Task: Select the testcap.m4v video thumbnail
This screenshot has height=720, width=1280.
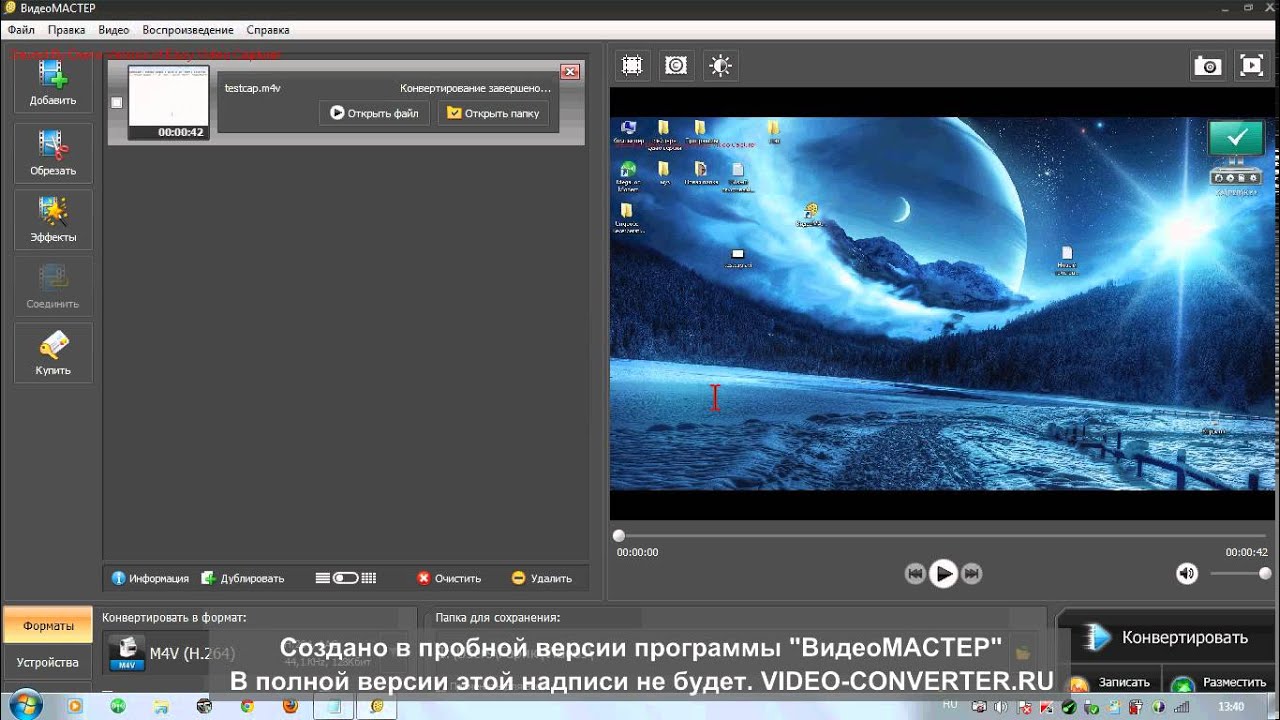Action: coord(168,102)
